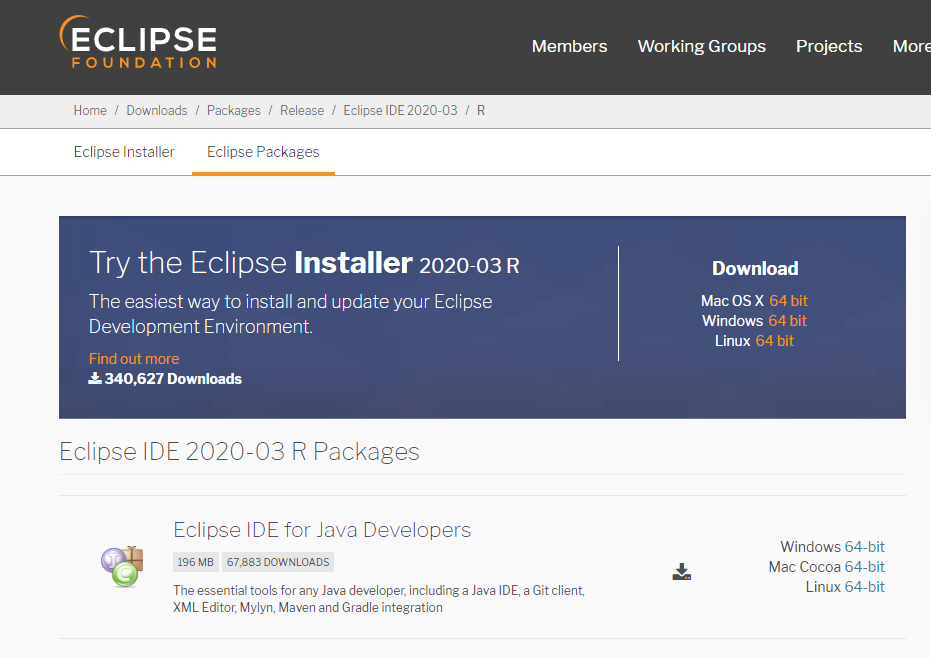Viewport: 931px width, 658px height.
Task: Open the More menu in header
Action: click(x=911, y=46)
